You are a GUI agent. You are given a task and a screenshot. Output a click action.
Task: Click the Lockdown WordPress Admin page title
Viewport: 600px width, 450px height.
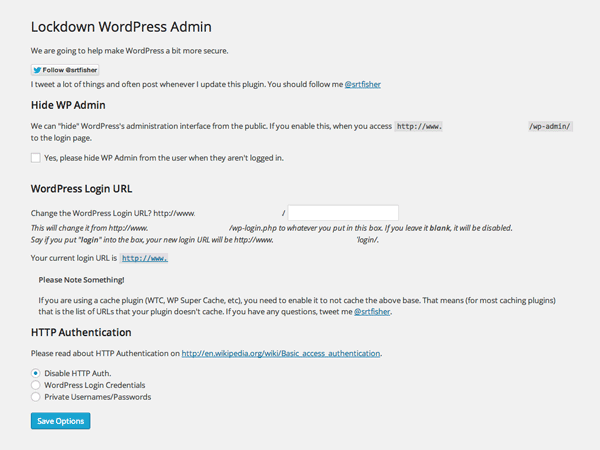click(x=121, y=27)
